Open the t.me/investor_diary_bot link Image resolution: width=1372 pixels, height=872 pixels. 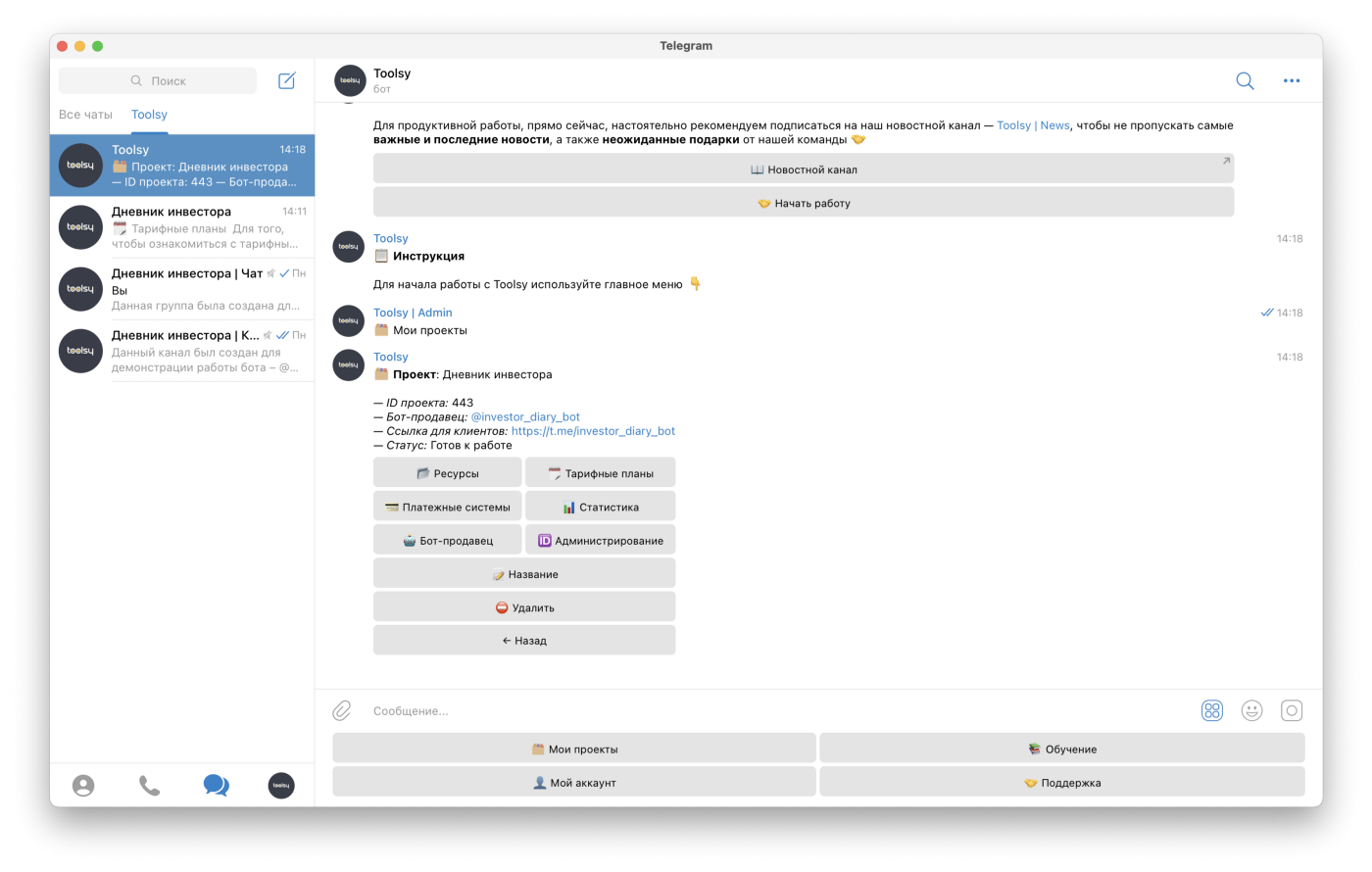tap(593, 431)
